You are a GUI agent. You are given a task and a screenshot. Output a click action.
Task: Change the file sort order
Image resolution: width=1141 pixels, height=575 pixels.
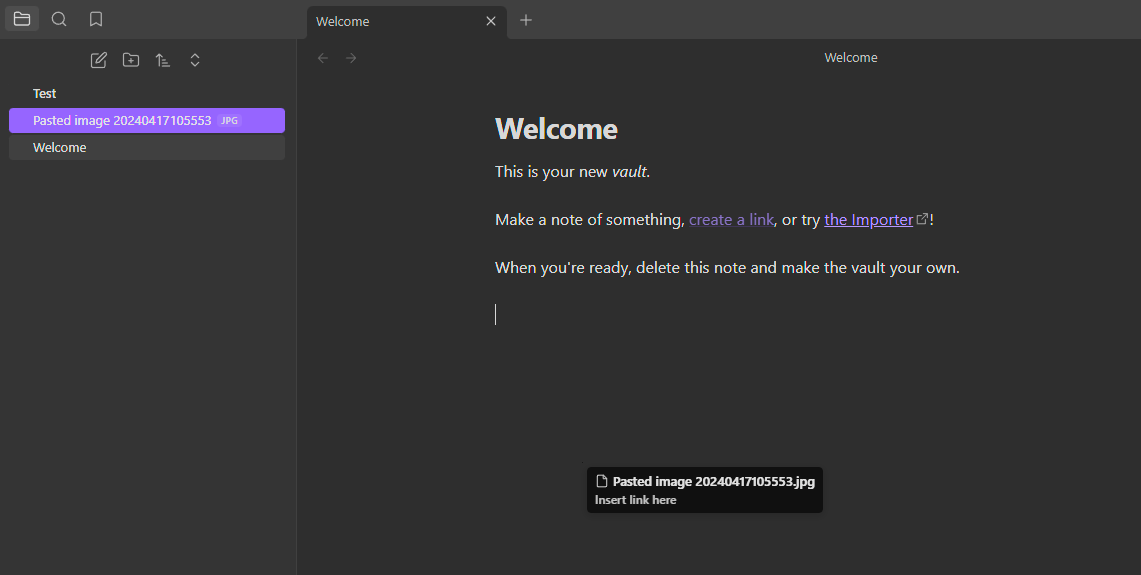[163, 60]
